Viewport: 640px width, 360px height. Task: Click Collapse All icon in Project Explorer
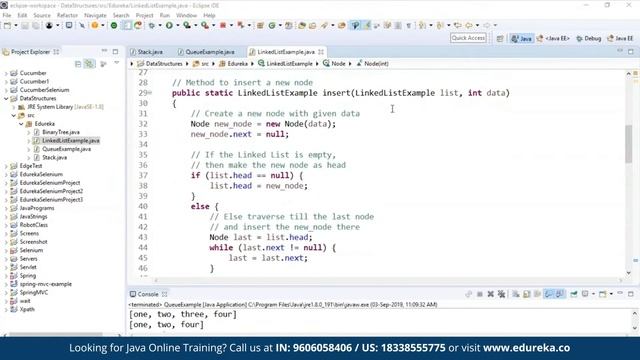tap(78, 64)
